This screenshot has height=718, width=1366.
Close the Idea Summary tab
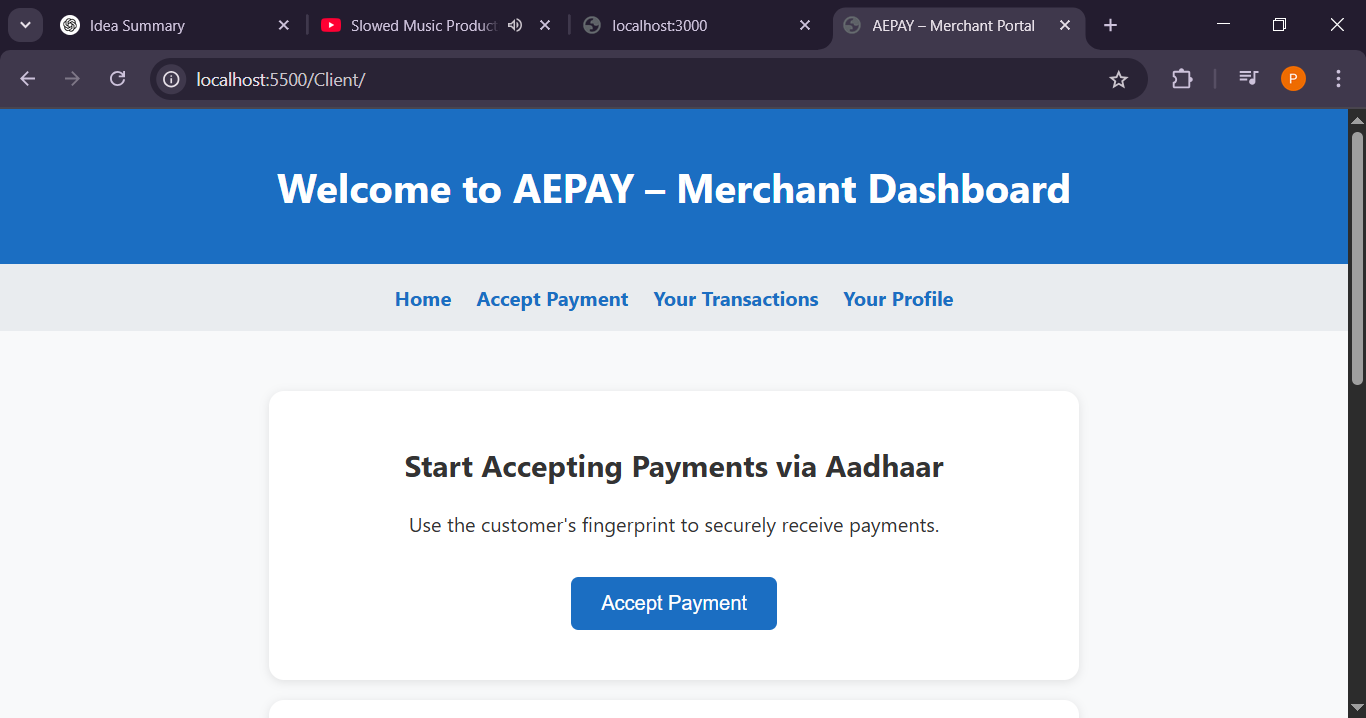tap(283, 25)
